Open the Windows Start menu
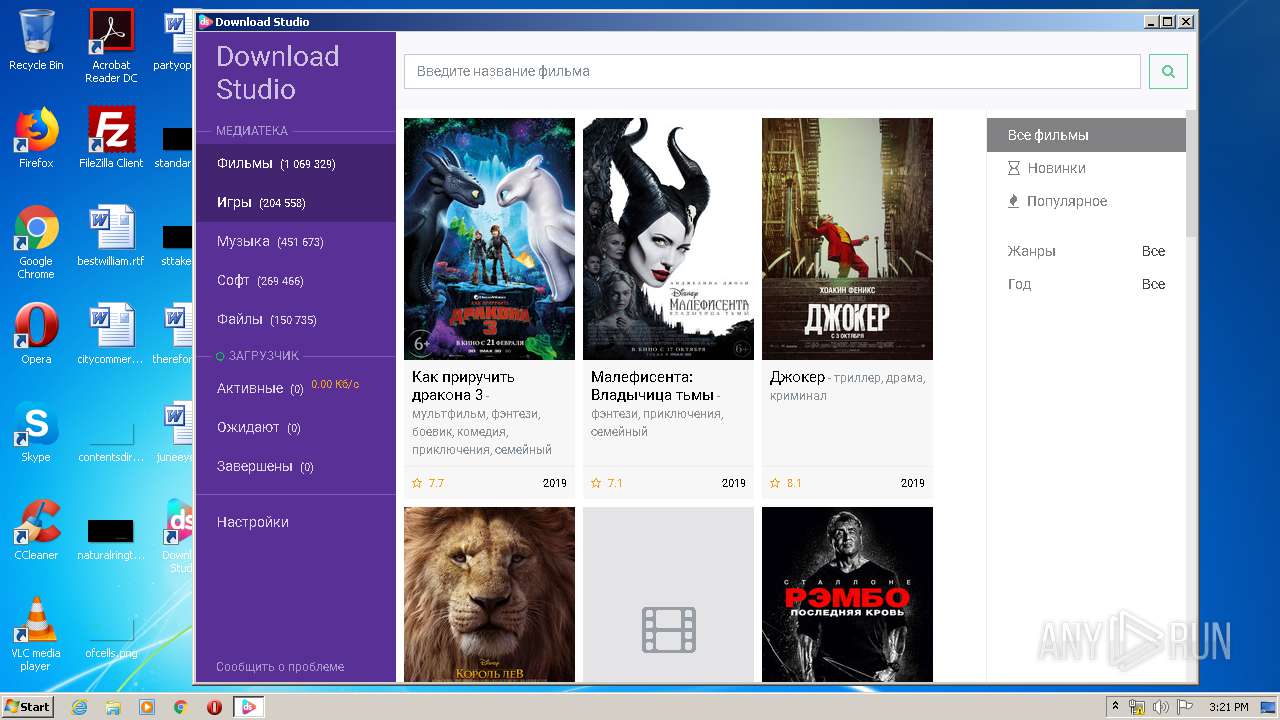This screenshot has height=720, width=1280. pyautogui.click(x=27, y=707)
